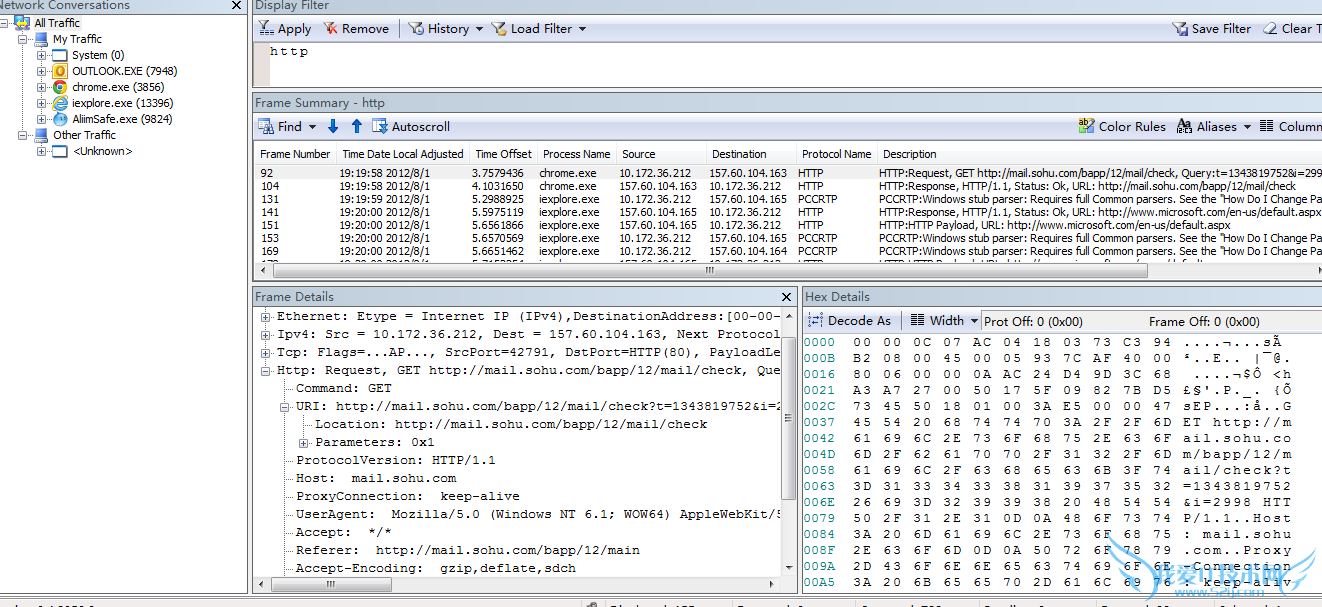Expand the Ethernet node in Frame Details
The width and height of the screenshot is (1322, 607).
click(266, 317)
